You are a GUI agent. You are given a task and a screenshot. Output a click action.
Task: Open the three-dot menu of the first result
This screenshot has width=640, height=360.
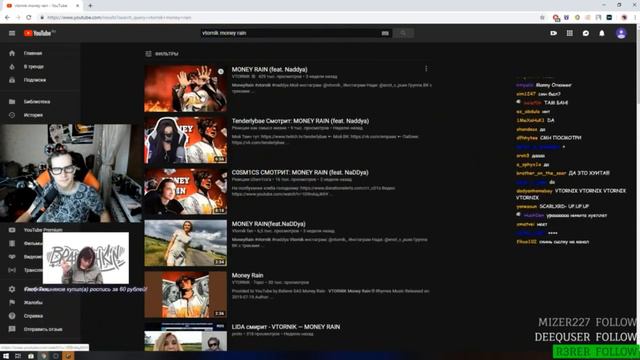tap(426, 69)
